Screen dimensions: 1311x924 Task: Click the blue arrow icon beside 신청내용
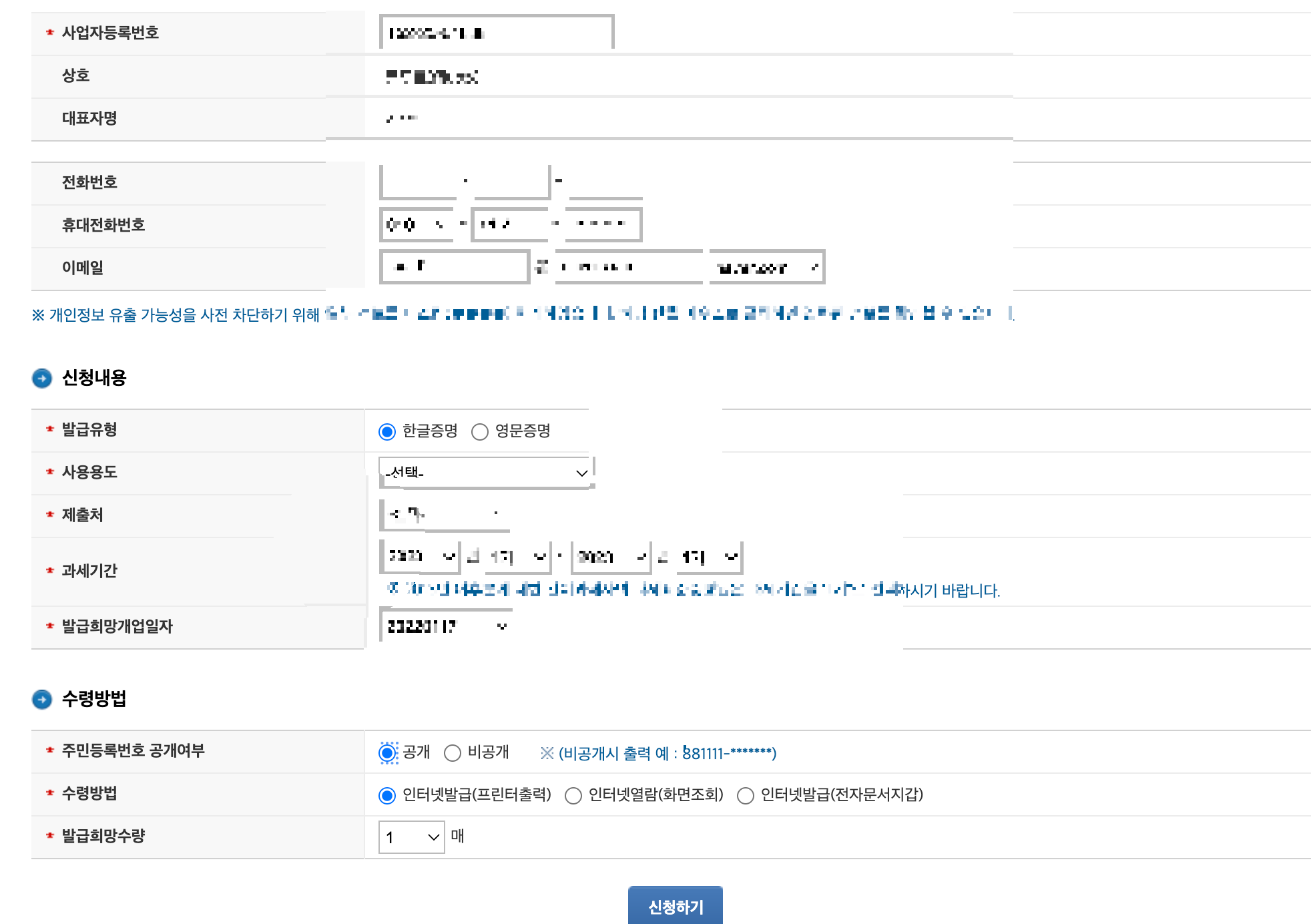[x=42, y=379]
